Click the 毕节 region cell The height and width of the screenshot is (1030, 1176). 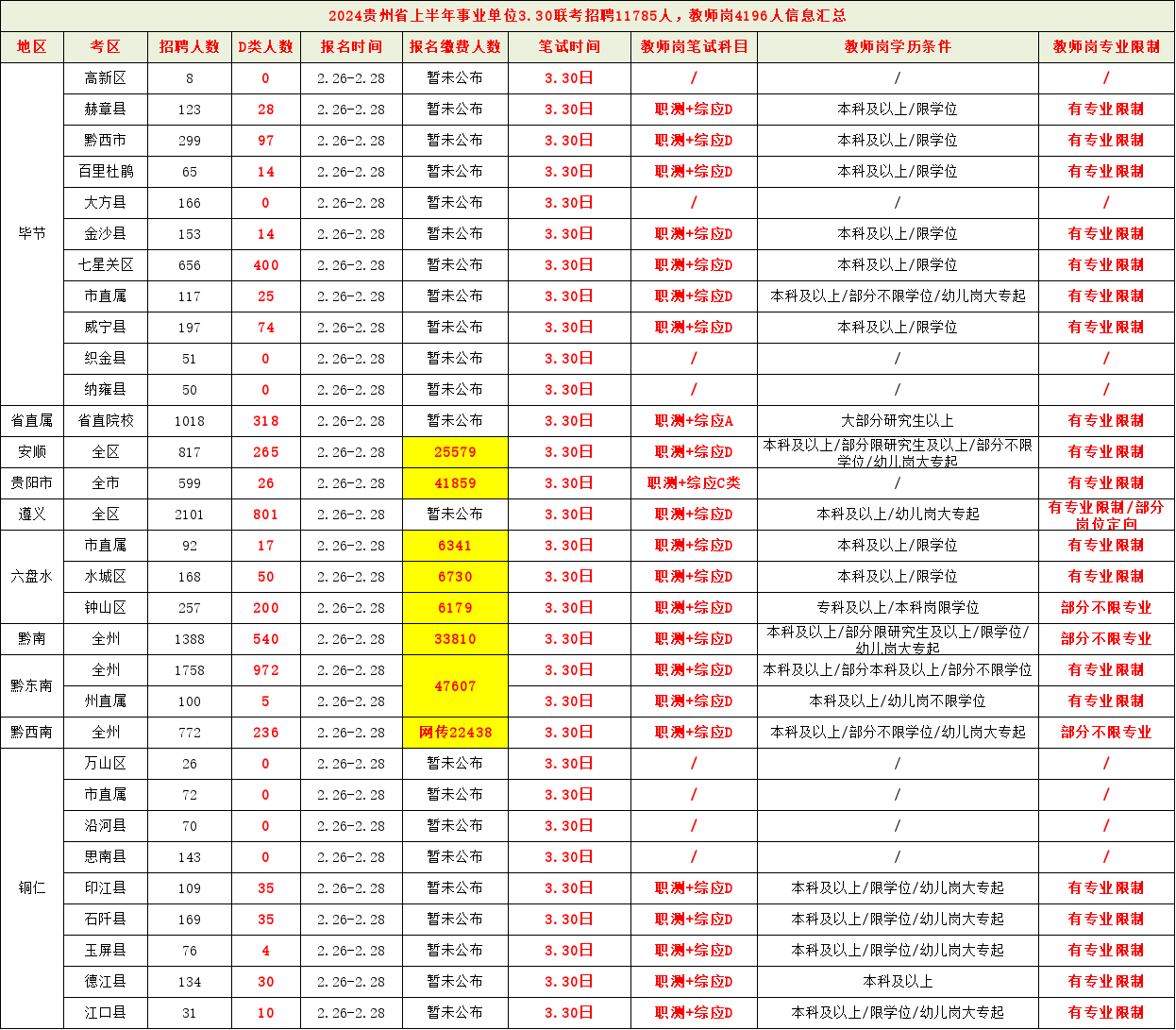click(x=32, y=233)
